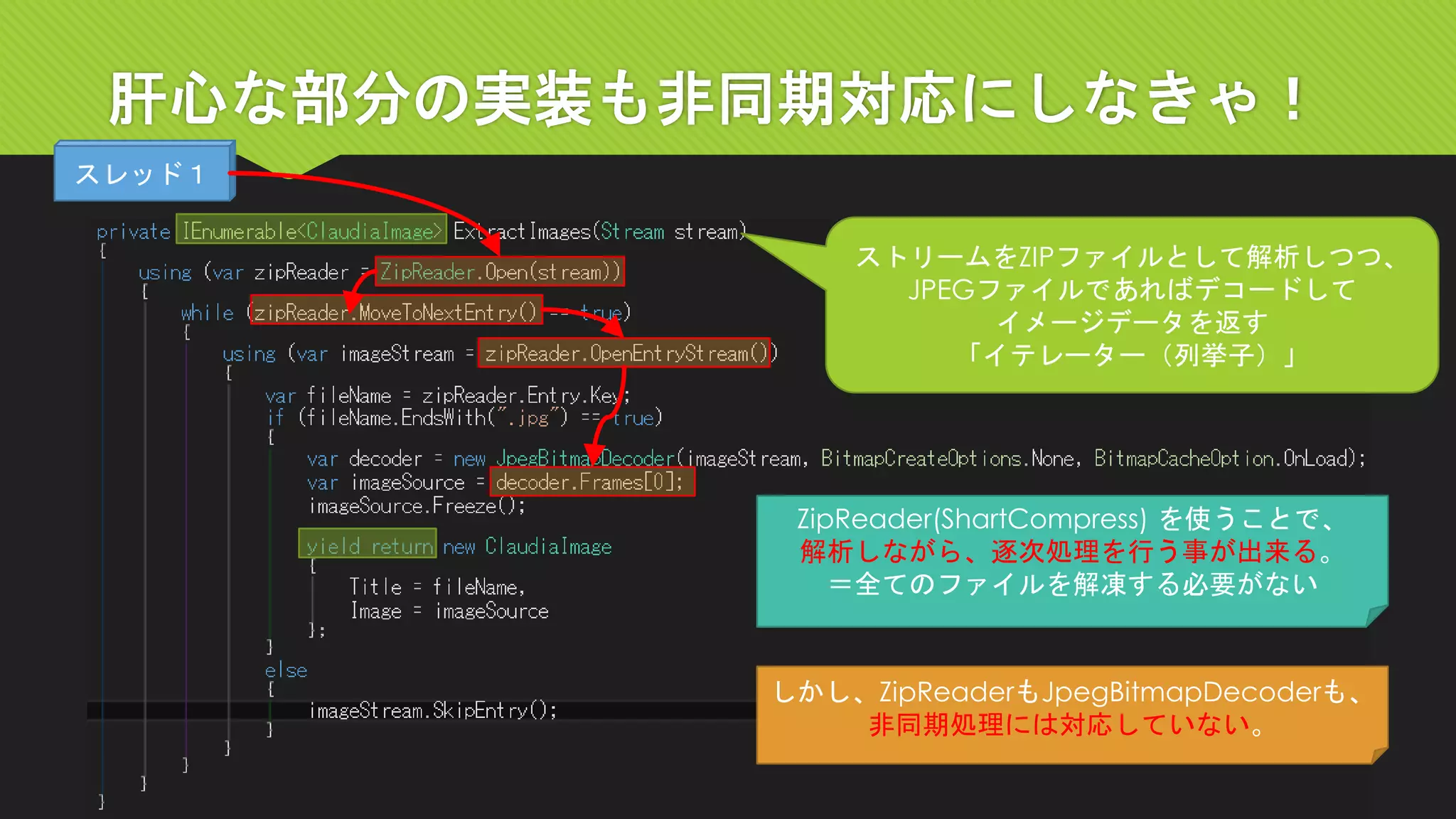
Task: Click the var fileName declaration
Action: pyautogui.click(x=328, y=396)
